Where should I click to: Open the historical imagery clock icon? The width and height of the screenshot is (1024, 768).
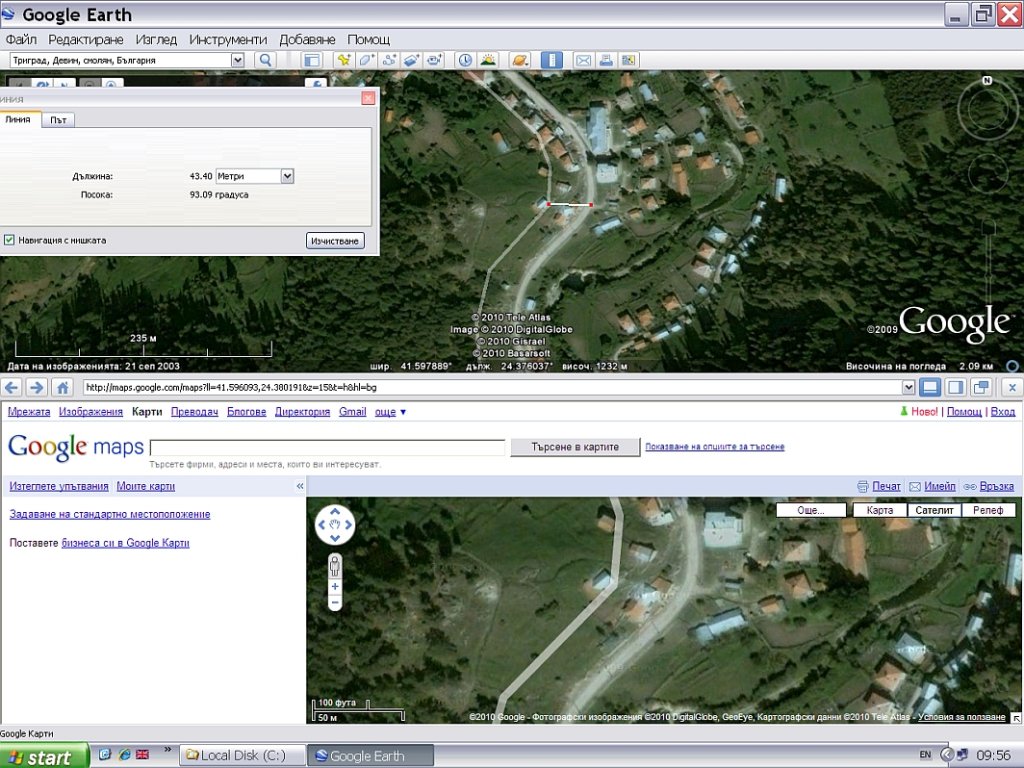coord(465,60)
